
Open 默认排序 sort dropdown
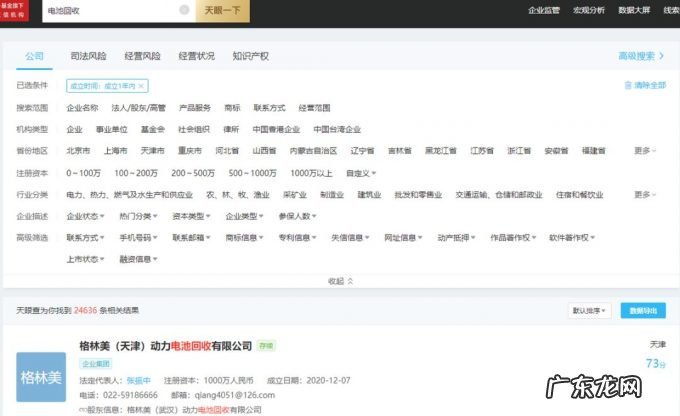click(x=589, y=311)
